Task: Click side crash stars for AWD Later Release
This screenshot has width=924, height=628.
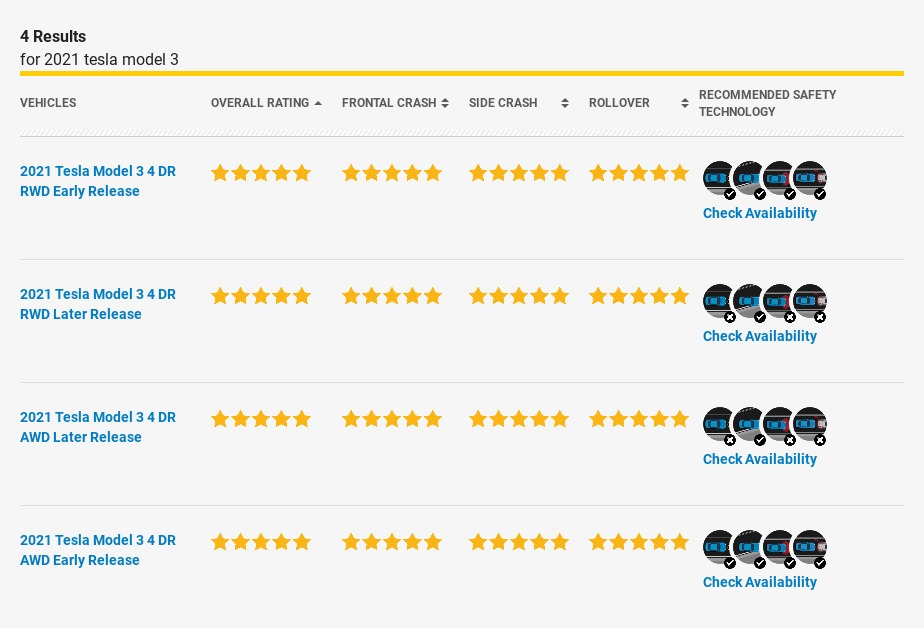Action: tap(519, 419)
